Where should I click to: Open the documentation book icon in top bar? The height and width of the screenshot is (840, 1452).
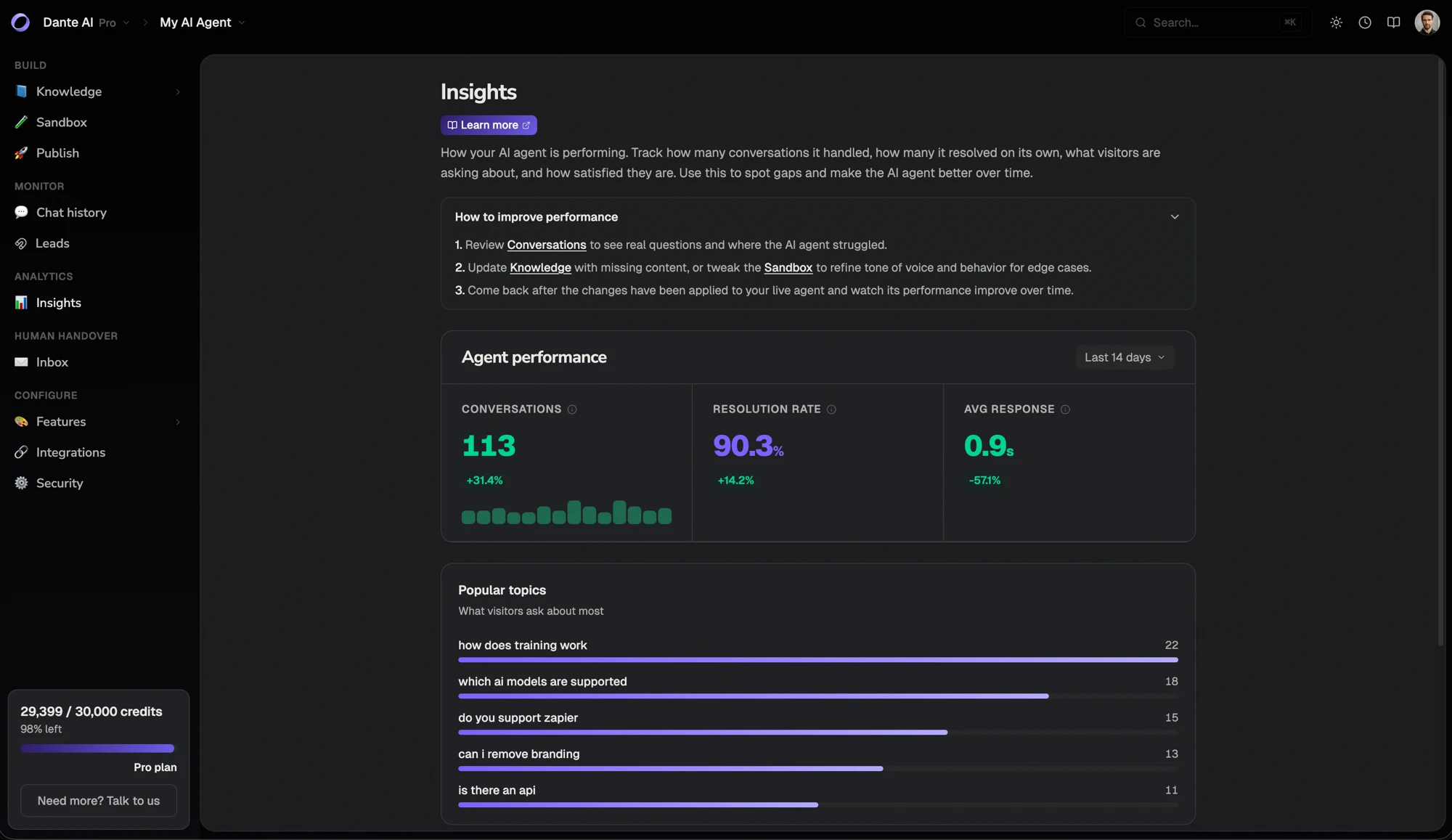tap(1393, 23)
